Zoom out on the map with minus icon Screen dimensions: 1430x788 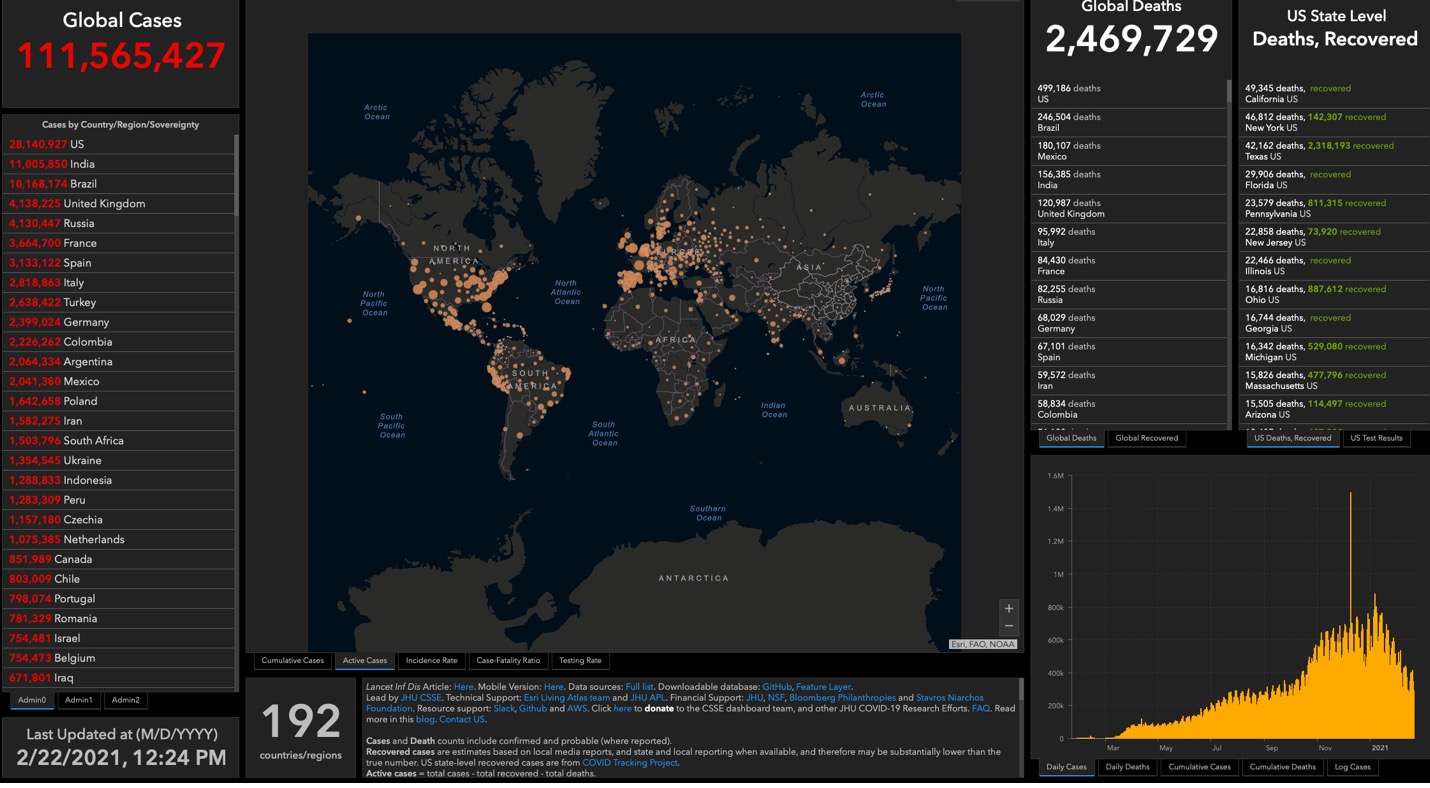pos(1008,626)
